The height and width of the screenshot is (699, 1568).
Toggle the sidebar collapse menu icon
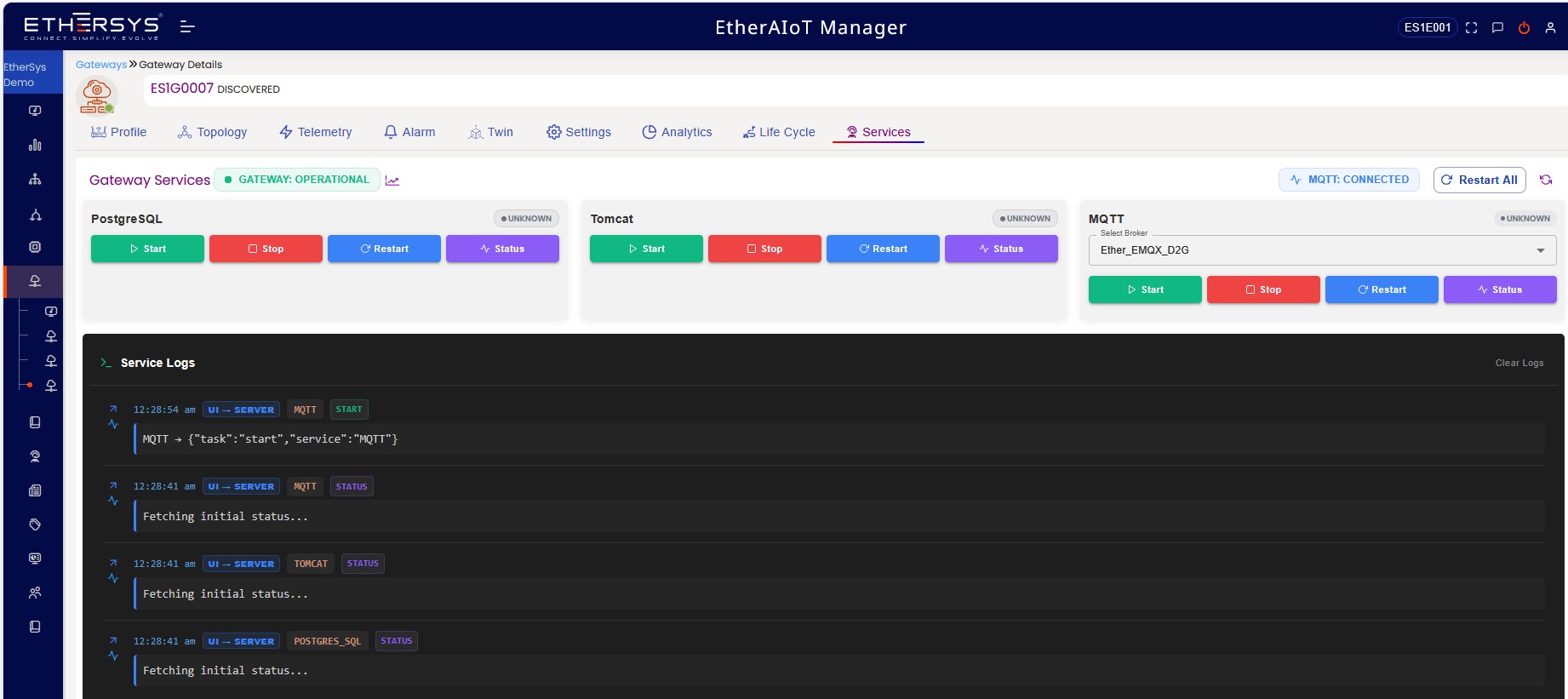(x=187, y=27)
